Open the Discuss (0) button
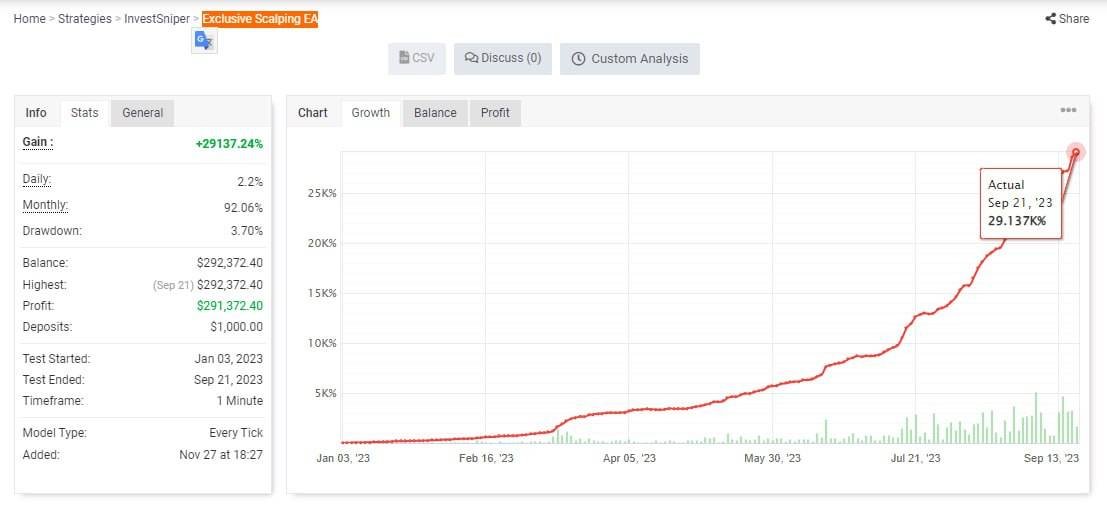The height and width of the screenshot is (507, 1107). 503,58
